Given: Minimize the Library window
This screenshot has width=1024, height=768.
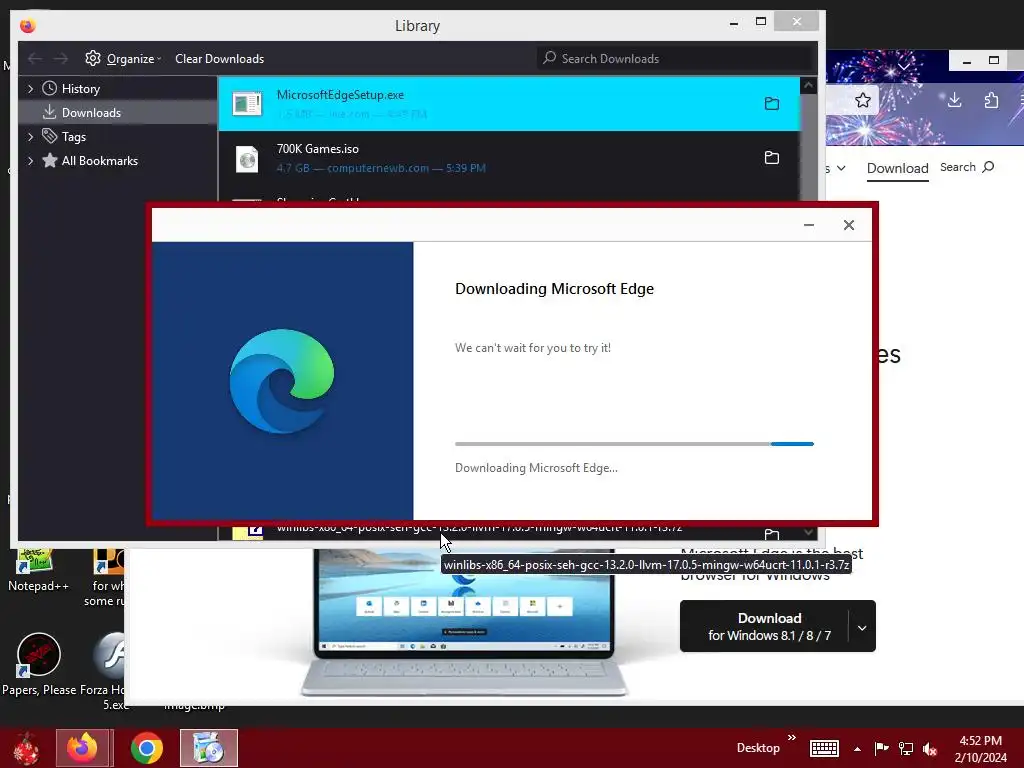Looking at the screenshot, I should coord(734,23).
